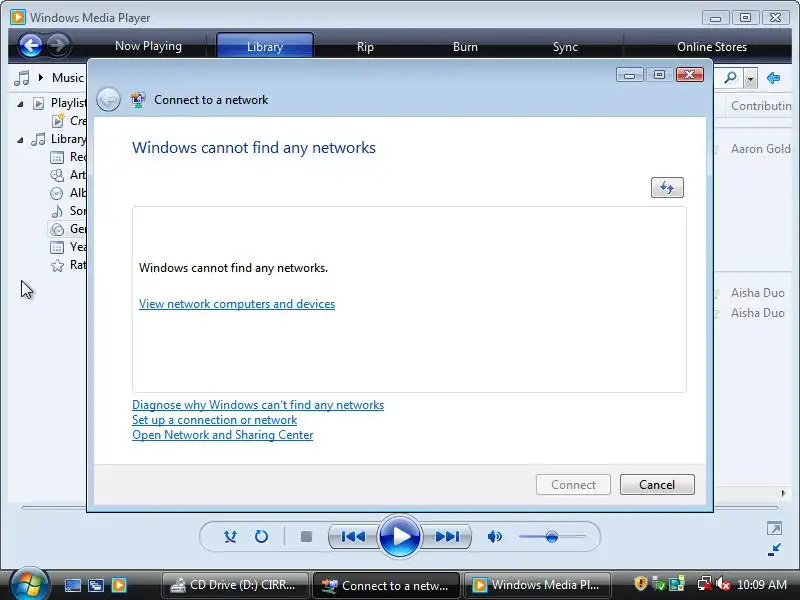Select the Year icon in the Library tree

click(57, 247)
